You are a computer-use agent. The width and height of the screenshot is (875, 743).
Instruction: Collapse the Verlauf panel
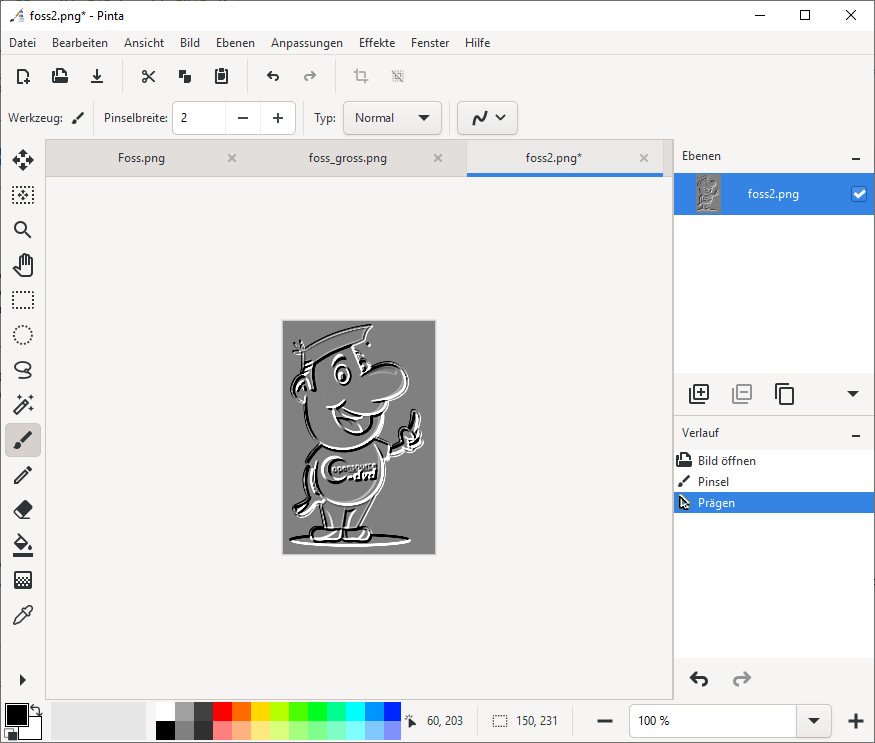[855, 436]
